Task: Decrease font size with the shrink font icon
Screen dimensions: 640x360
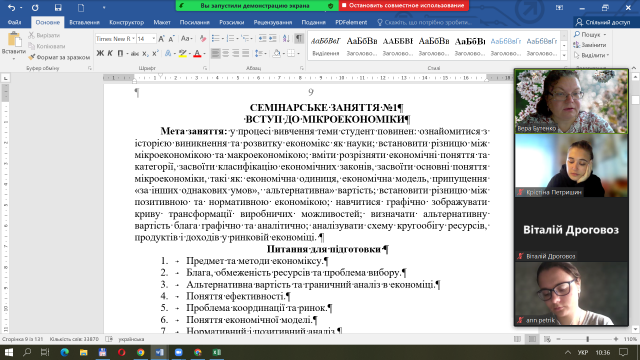Action: click(x=171, y=39)
